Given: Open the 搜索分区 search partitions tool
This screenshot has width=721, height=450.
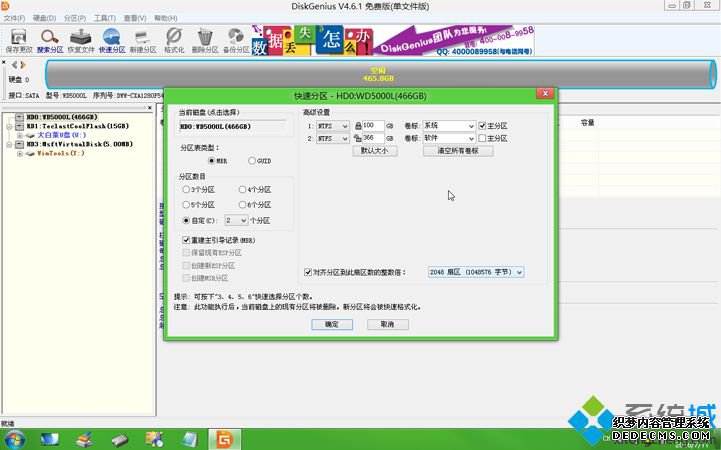Looking at the screenshot, I should [50, 40].
